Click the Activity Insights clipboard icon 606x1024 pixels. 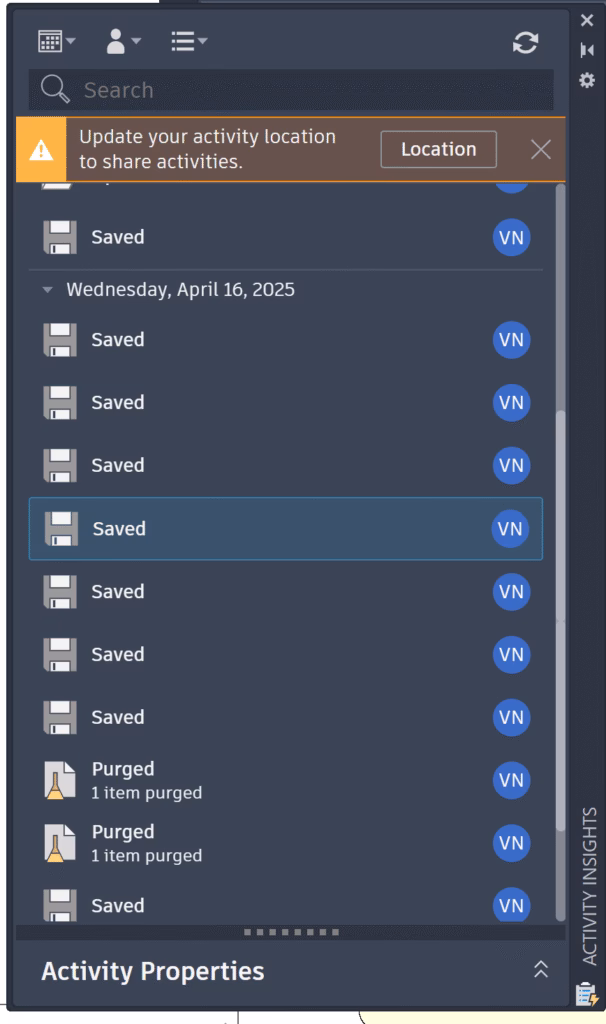[586, 995]
